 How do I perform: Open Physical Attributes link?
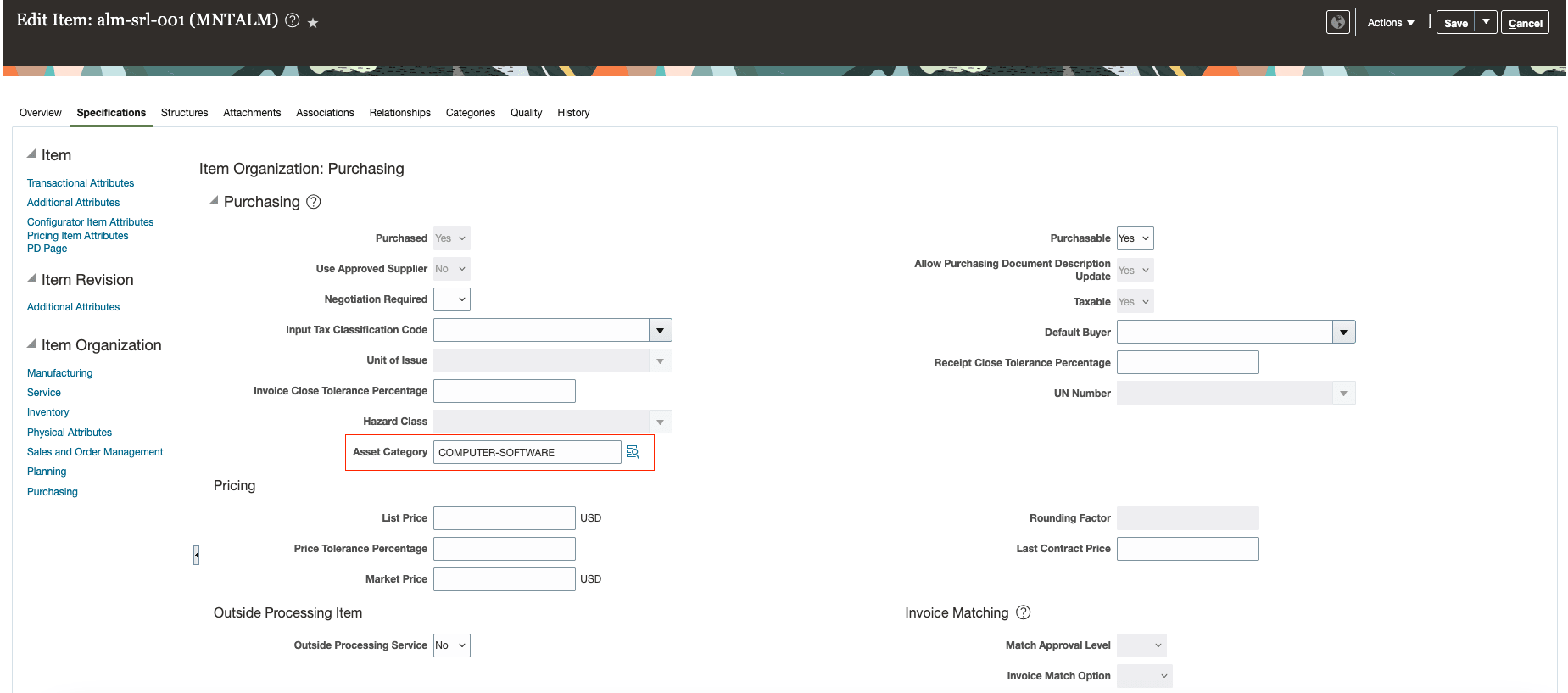(x=69, y=433)
